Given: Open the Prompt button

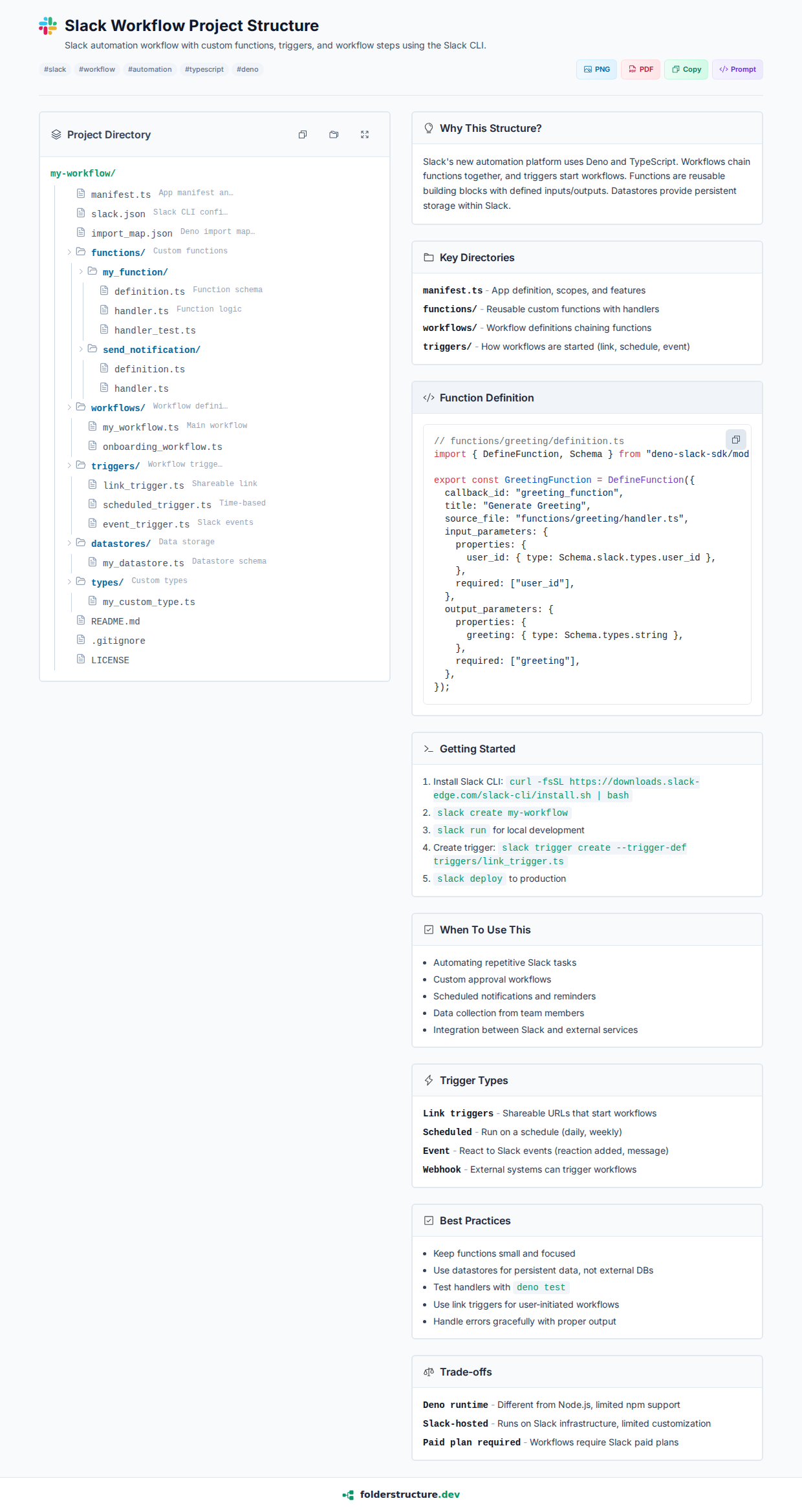Looking at the screenshot, I should 737,69.
